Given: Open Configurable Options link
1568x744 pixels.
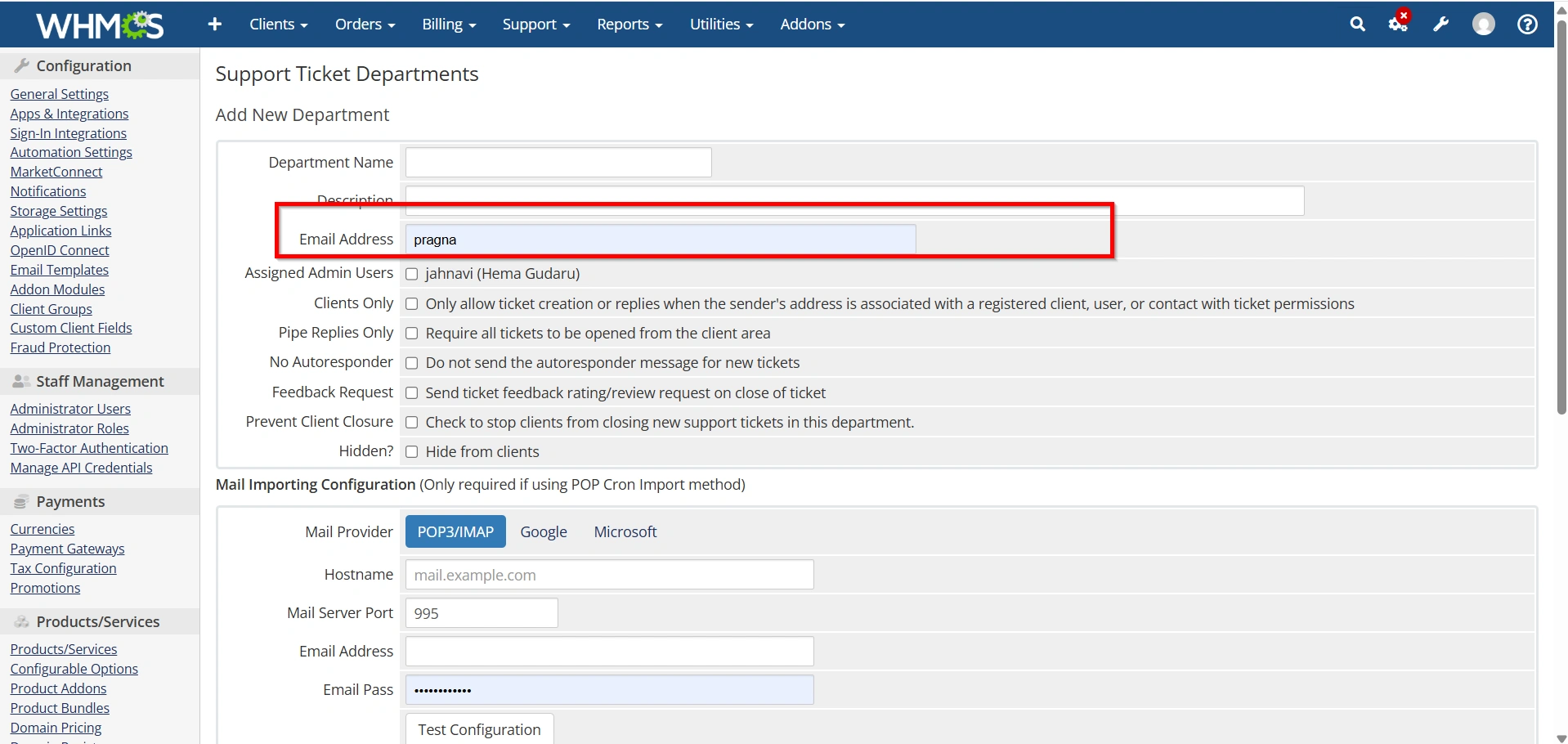Looking at the screenshot, I should point(74,669).
